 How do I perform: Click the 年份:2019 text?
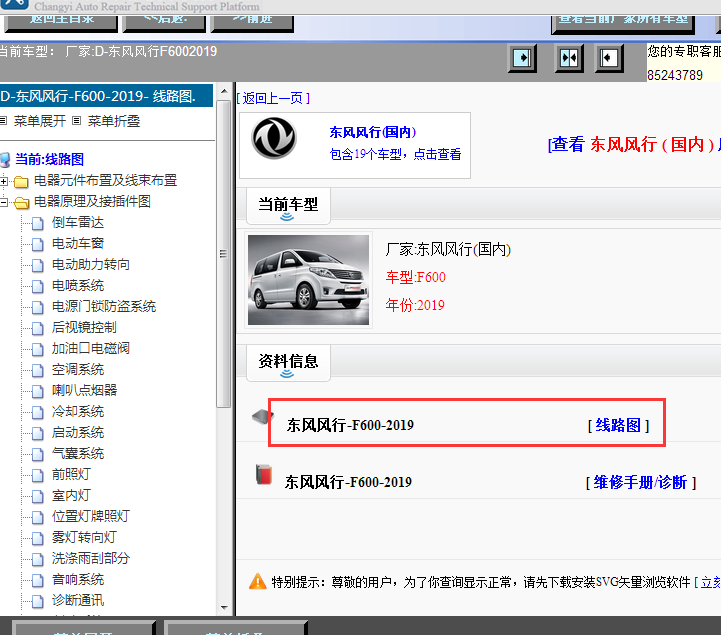pos(415,305)
